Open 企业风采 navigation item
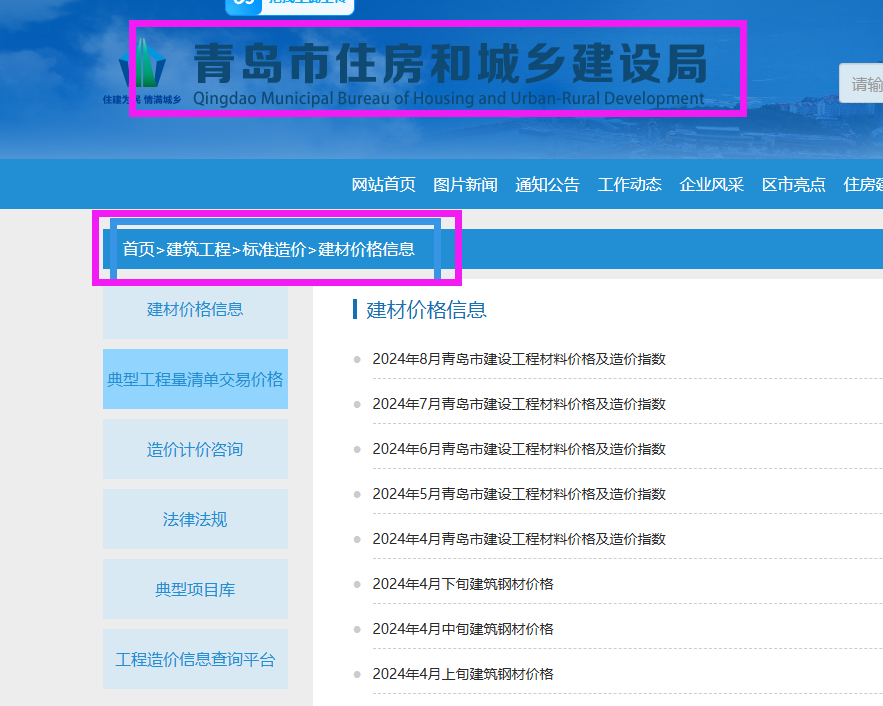This screenshot has width=883, height=706. pyautogui.click(x=712, y=184)
